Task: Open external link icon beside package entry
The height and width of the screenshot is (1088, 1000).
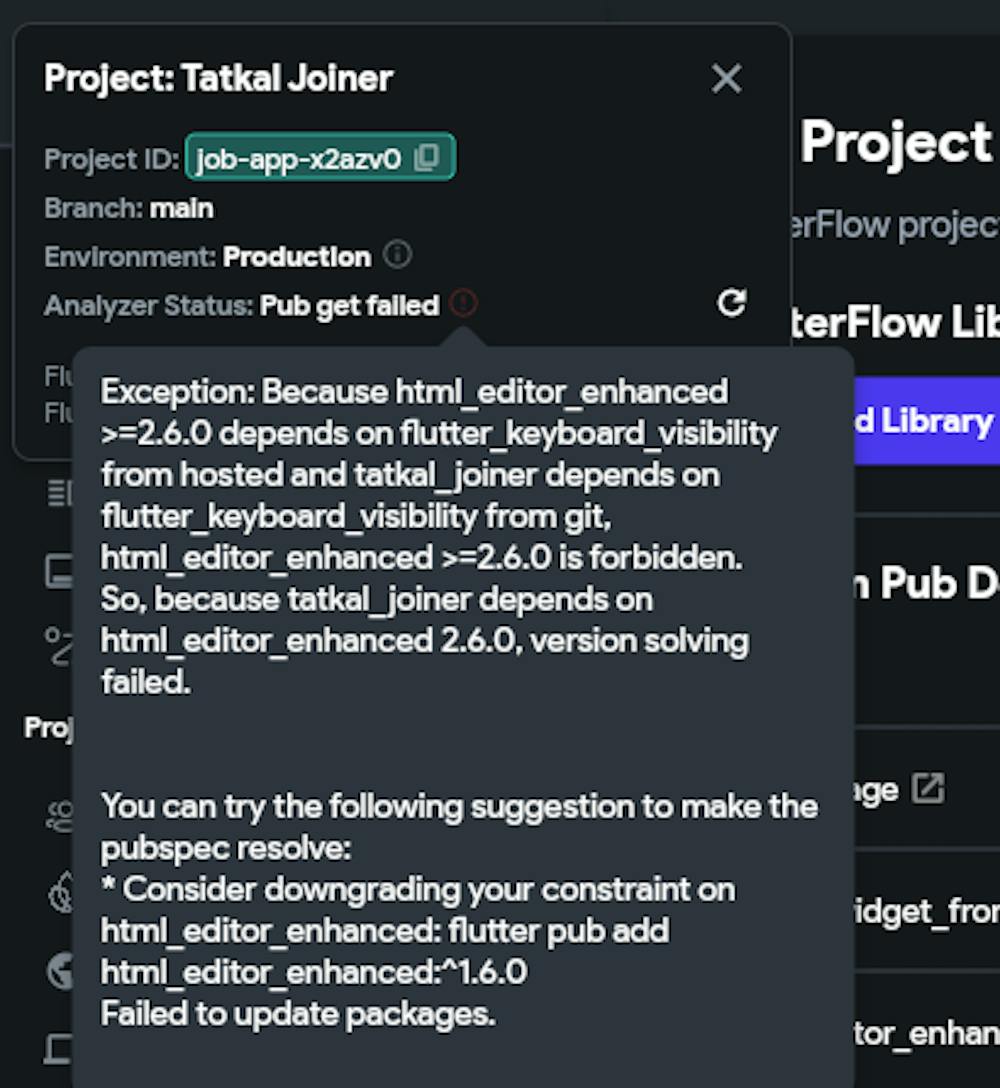Action: 929,789
